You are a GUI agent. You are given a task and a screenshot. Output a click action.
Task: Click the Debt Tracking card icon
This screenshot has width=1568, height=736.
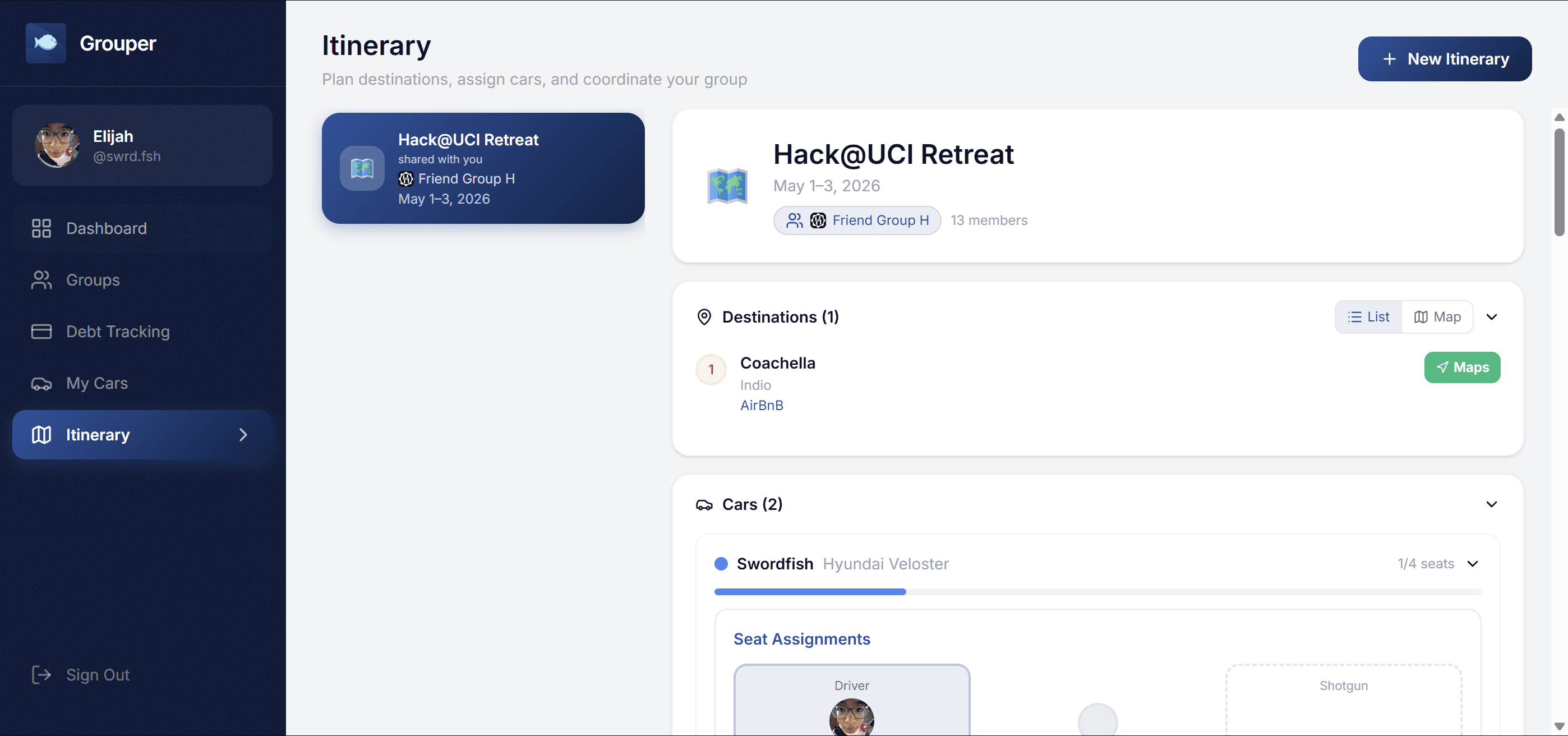[x=41, y=331]
